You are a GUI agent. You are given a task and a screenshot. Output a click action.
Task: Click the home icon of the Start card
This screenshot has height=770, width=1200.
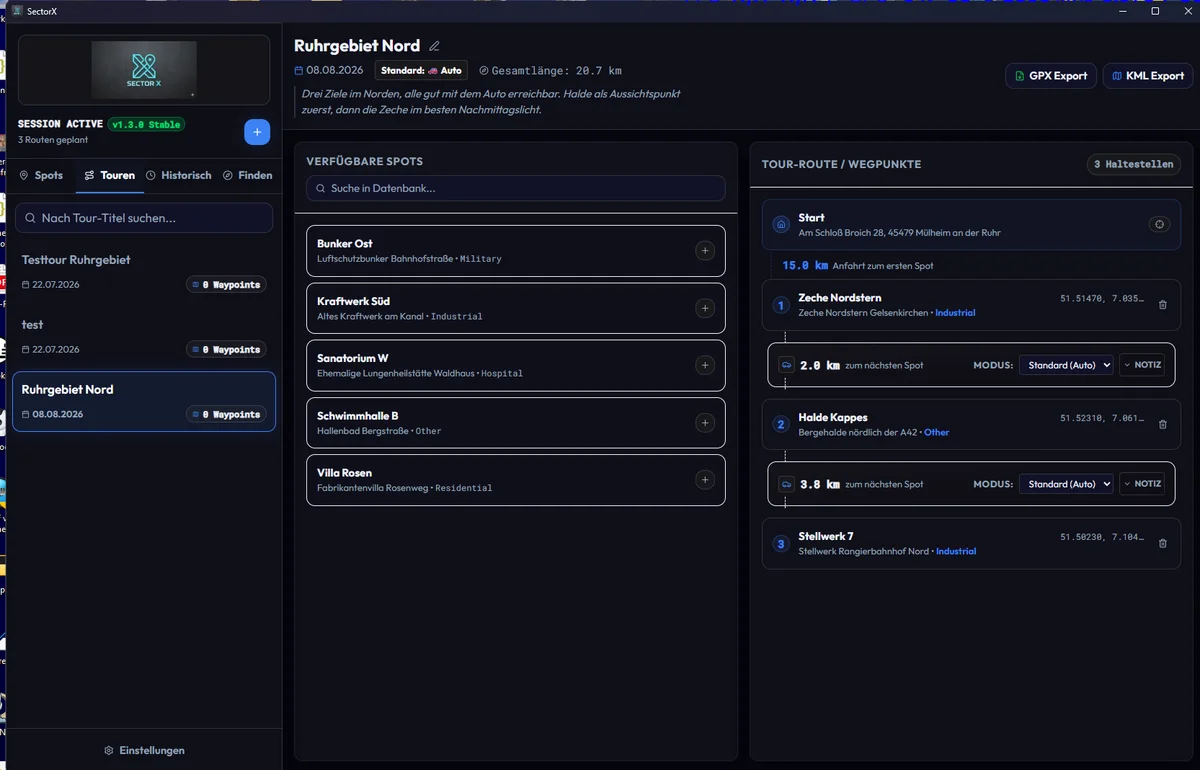pos(781,225)
